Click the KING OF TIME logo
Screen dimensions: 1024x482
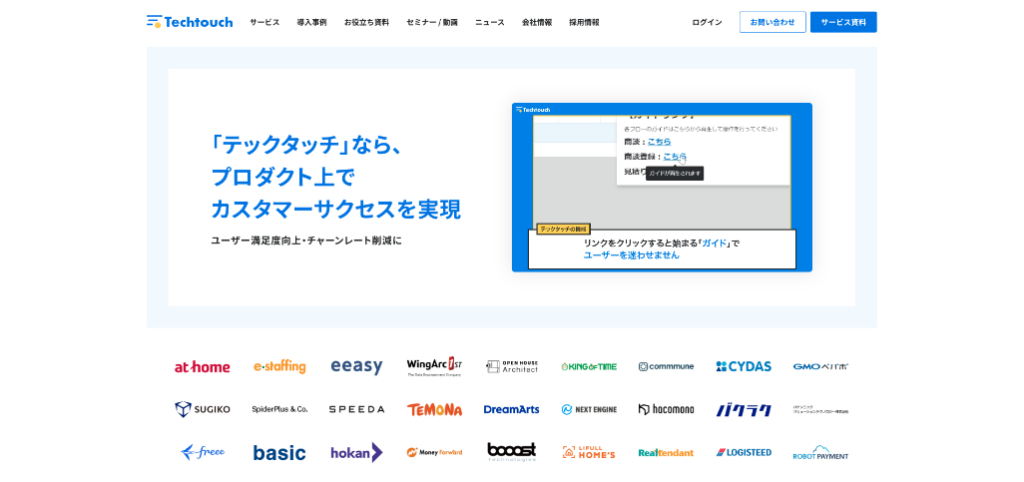(589, 366)
